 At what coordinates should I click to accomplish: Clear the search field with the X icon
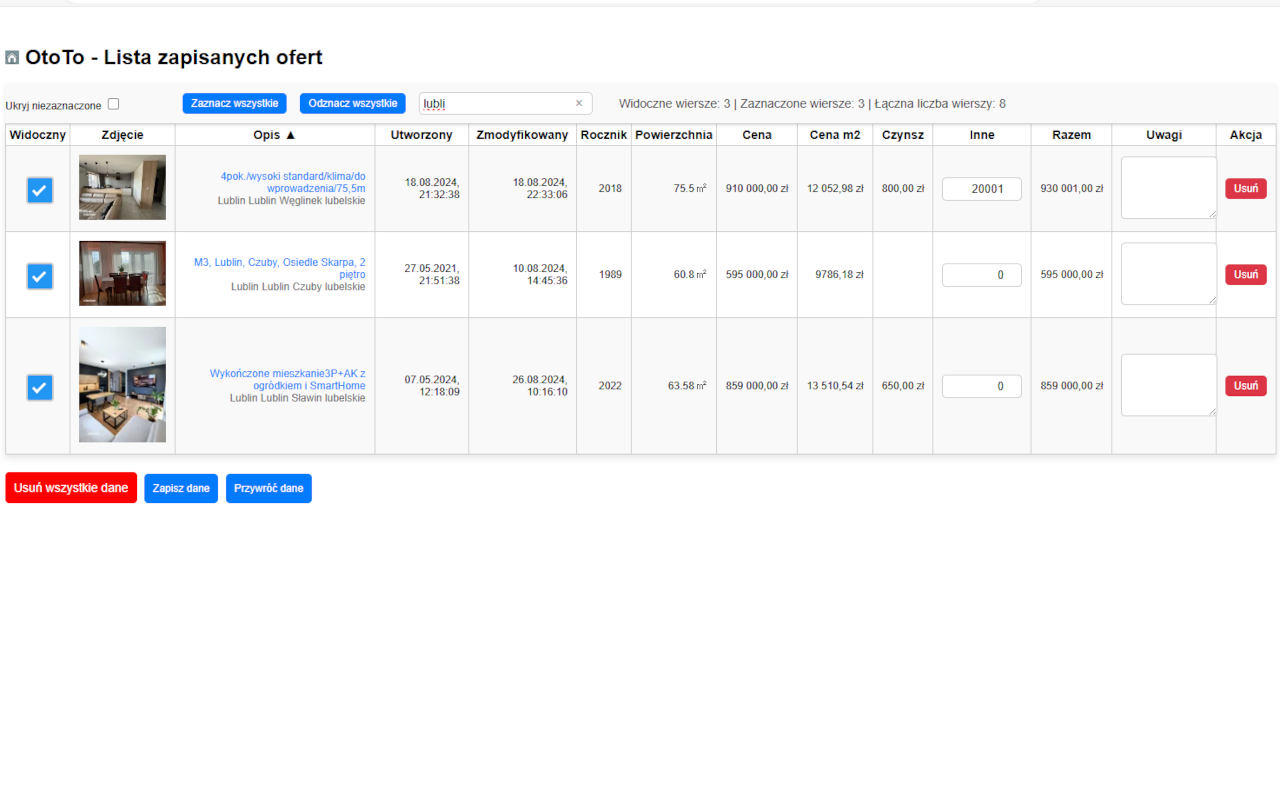[578, 103]
